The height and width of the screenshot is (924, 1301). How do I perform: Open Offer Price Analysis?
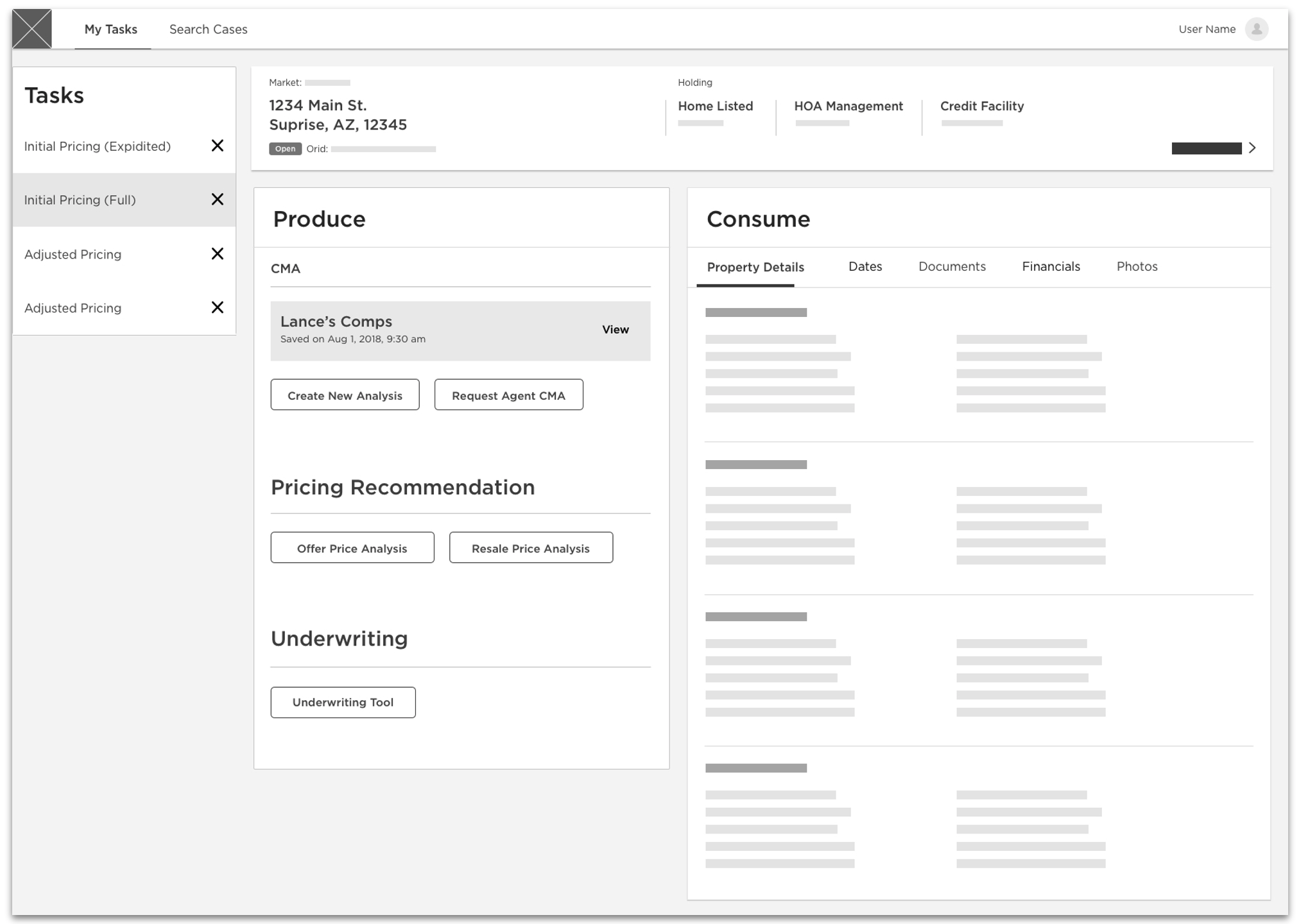[x=352, y=548]
